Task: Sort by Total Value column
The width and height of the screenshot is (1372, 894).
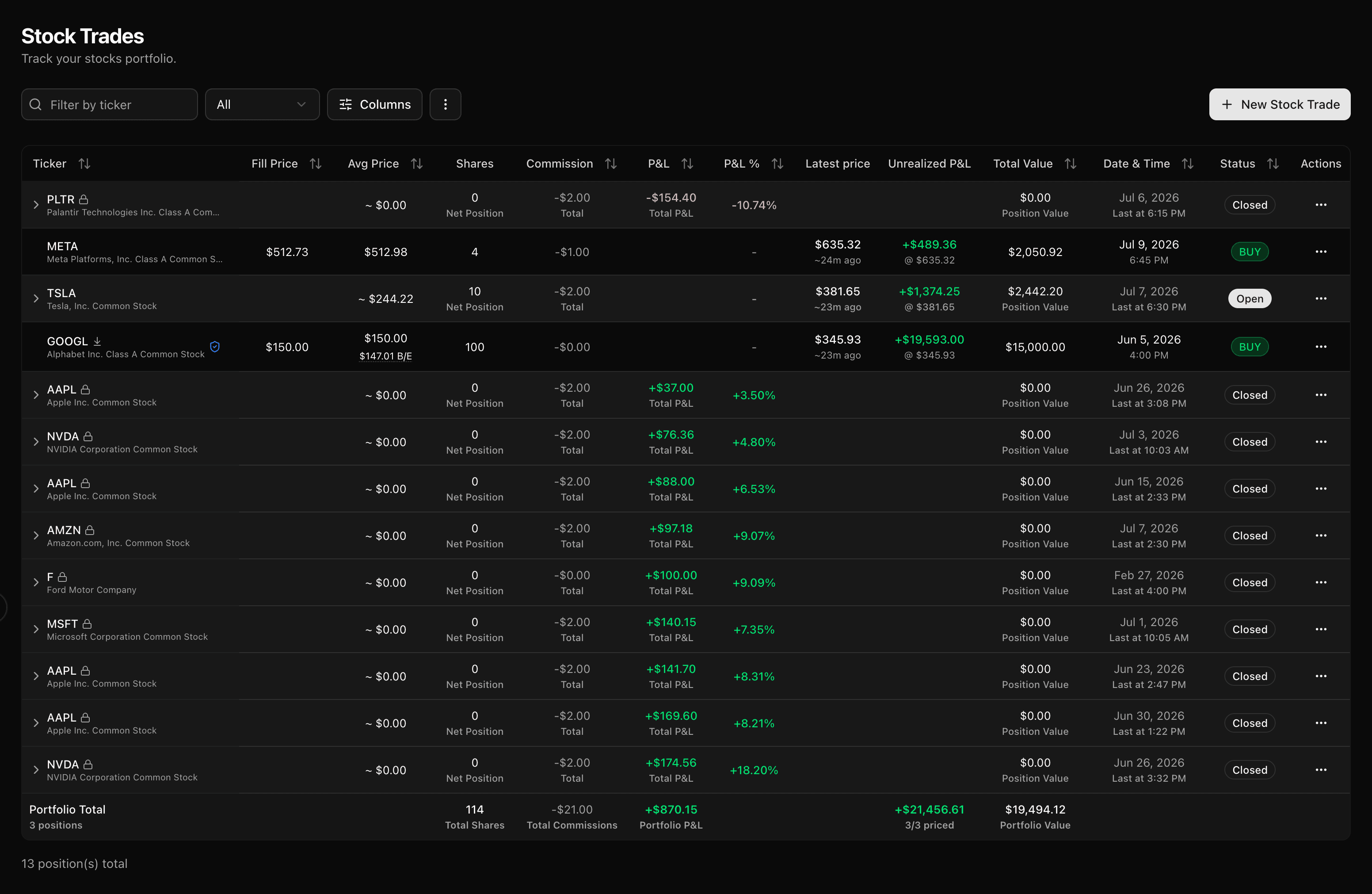Action: pos(1071,164)
